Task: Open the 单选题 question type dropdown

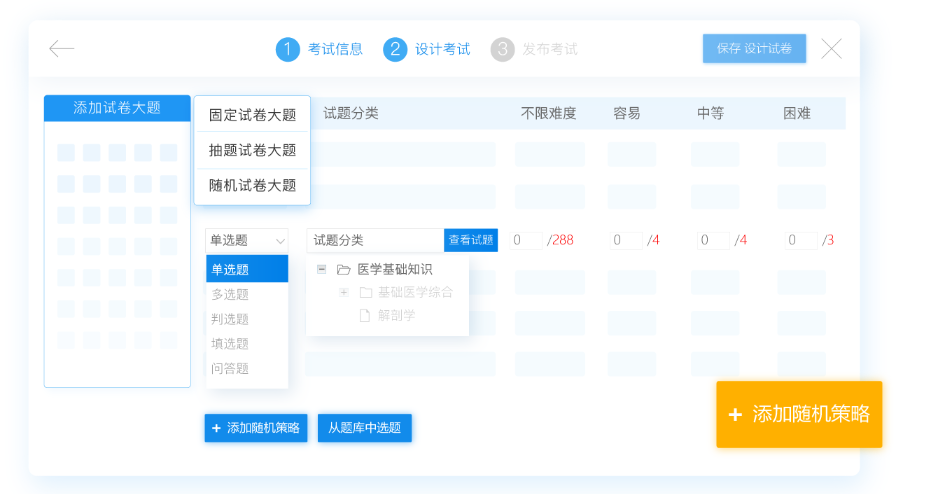Action: [246, 240]
